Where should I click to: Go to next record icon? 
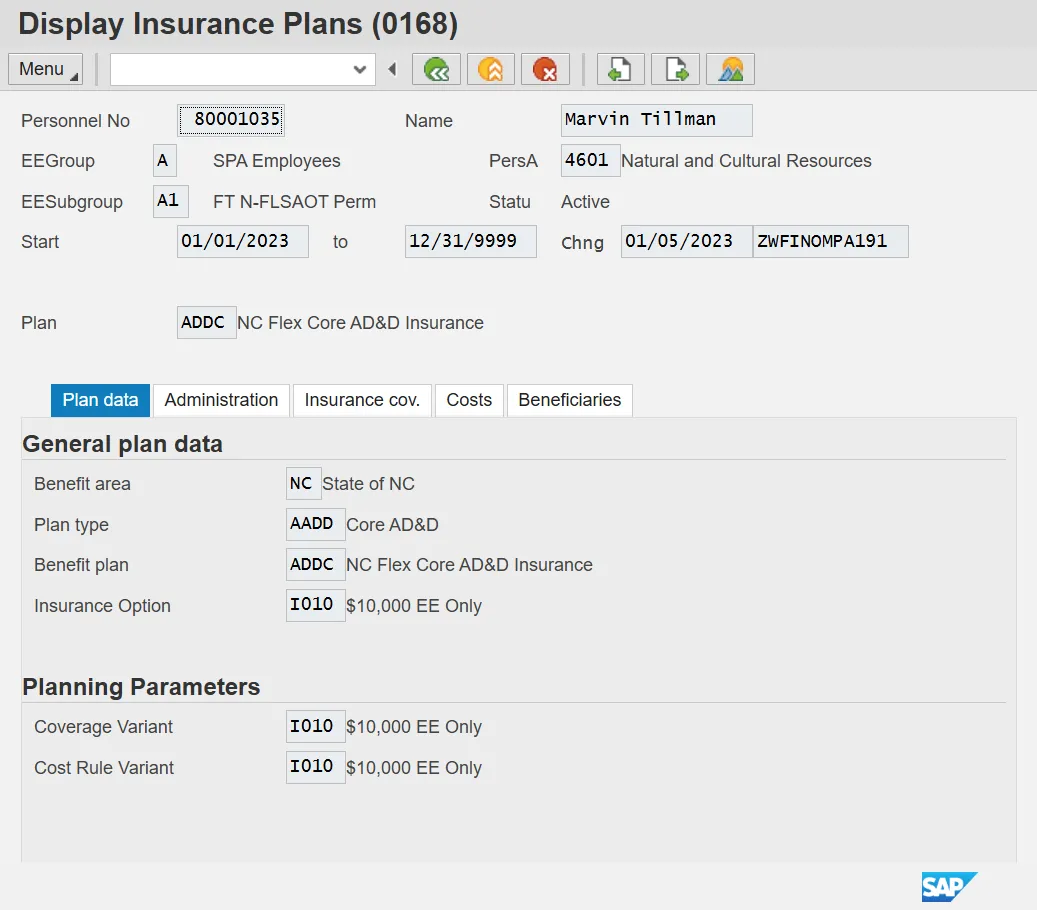click(675, 69)
